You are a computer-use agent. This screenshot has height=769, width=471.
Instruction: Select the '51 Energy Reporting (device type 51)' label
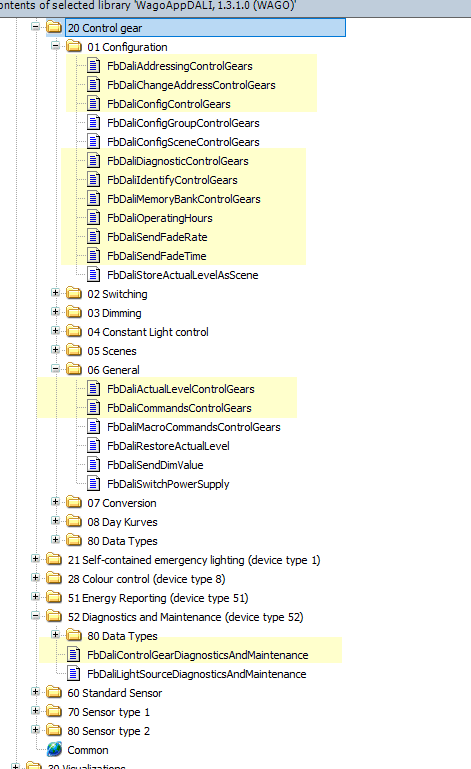pos(158,598)
